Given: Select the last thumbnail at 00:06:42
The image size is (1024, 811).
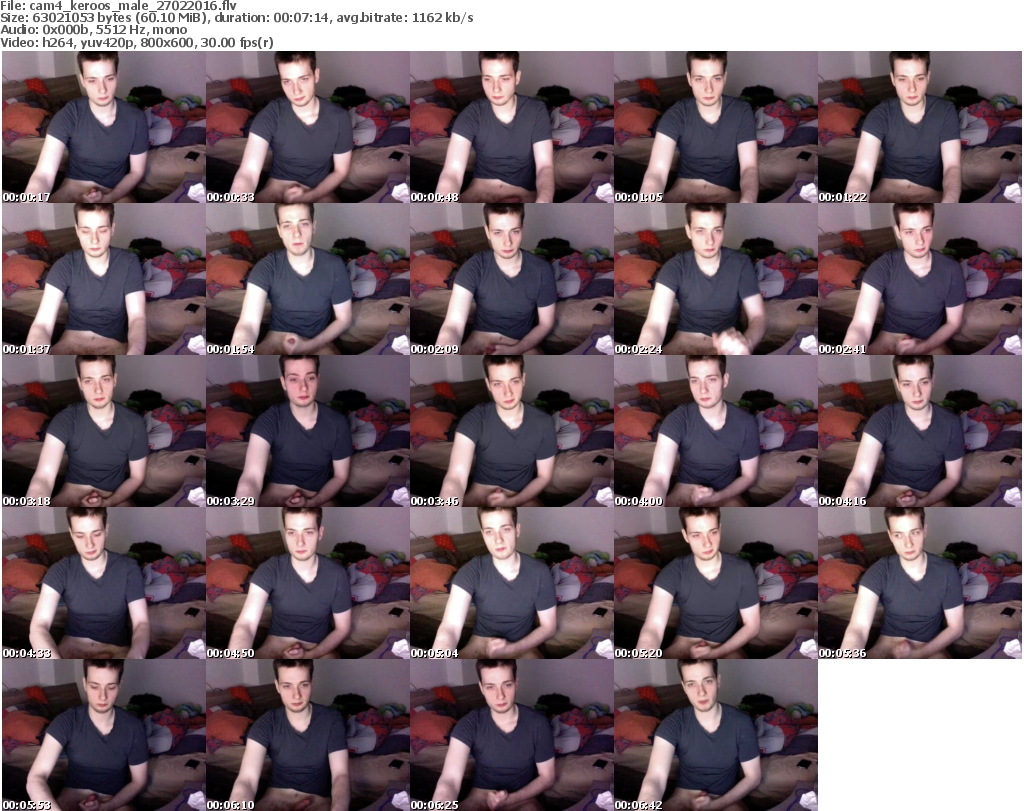Looking at the screenshot, I should click(715, 735).
